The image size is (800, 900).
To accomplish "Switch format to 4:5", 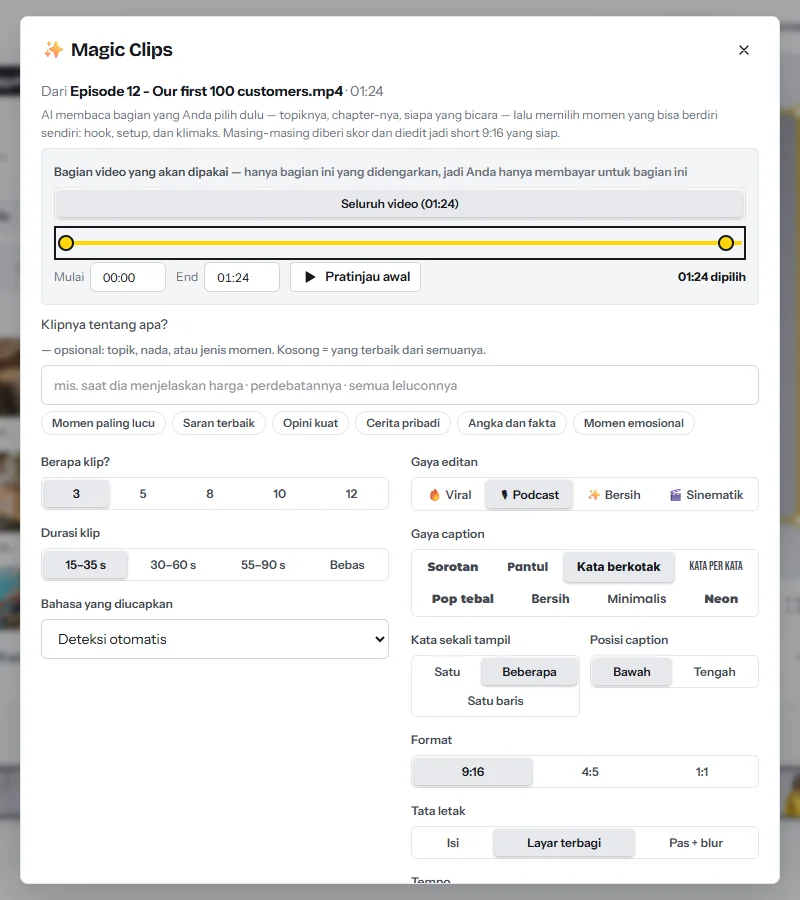I will 590,771.
